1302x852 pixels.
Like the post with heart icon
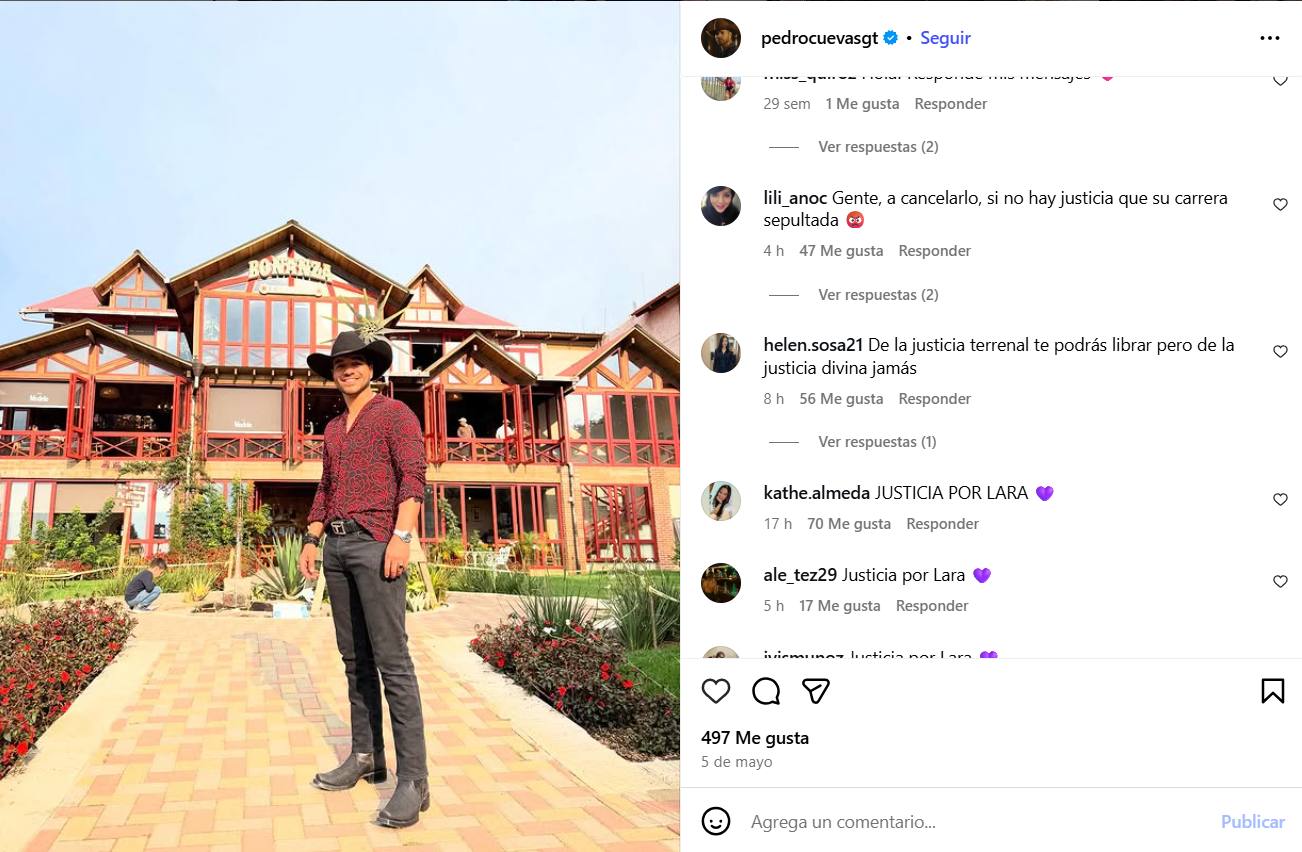click(x=716, y=691)
